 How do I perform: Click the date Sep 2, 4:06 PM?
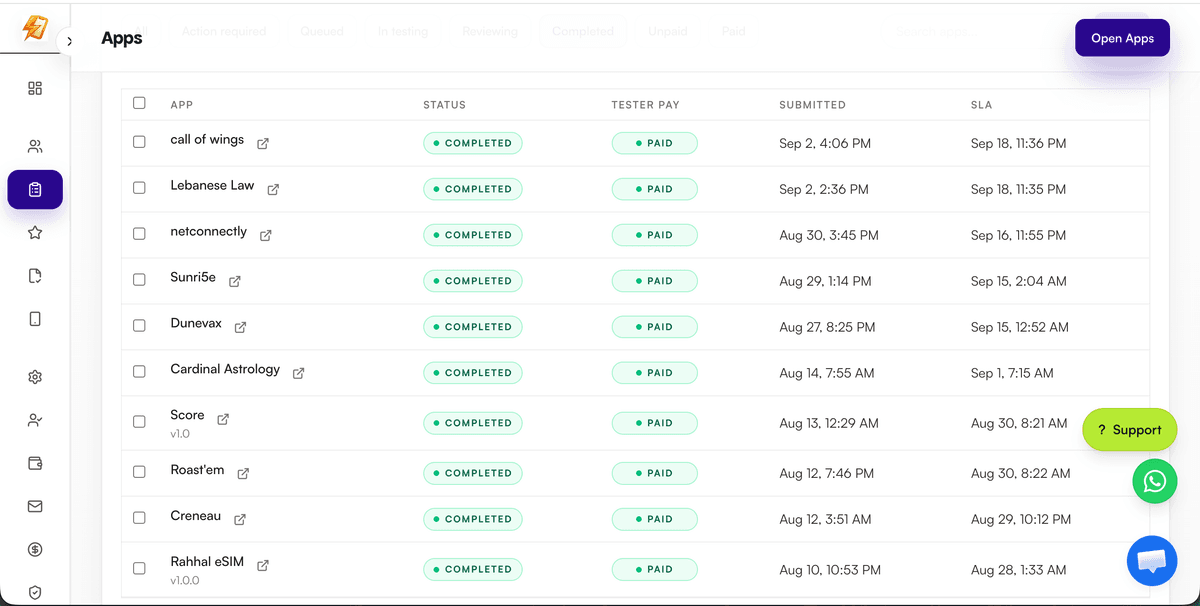[x=825, y=143]
